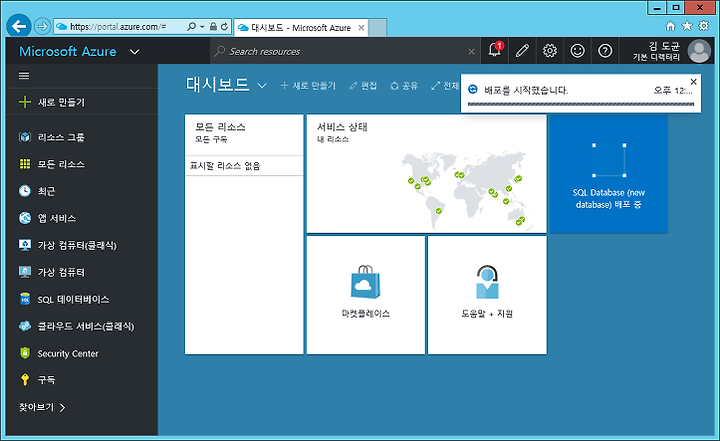Expand 찾아보기 chevron in sidebar
Viewport: 720px width, 441px height.
coord(62,407)
